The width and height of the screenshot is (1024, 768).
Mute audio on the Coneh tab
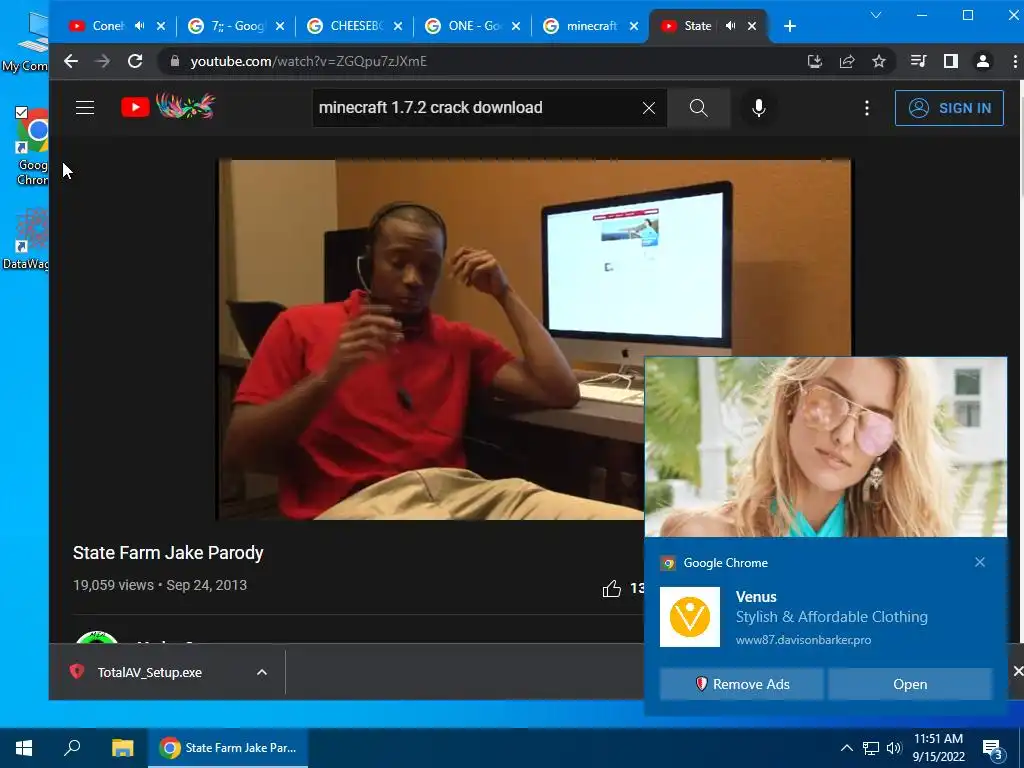pyautogui.click(x=140, y=26)
